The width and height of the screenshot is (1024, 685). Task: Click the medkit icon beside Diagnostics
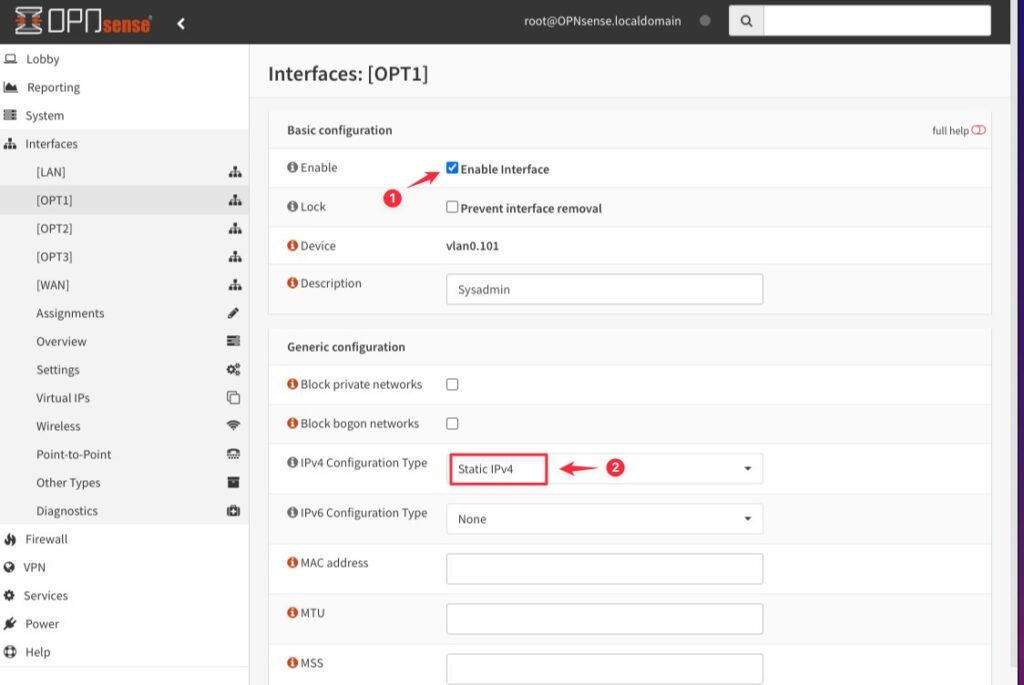click(x=233, y=511)
